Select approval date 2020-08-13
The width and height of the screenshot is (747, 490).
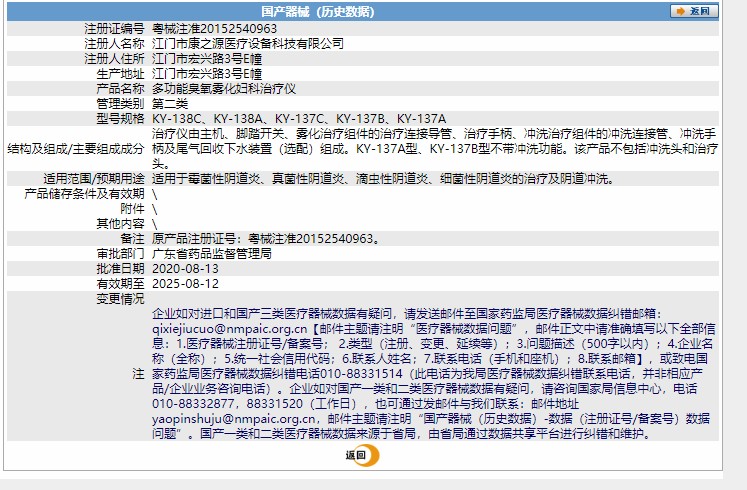(x=185, y=269)
